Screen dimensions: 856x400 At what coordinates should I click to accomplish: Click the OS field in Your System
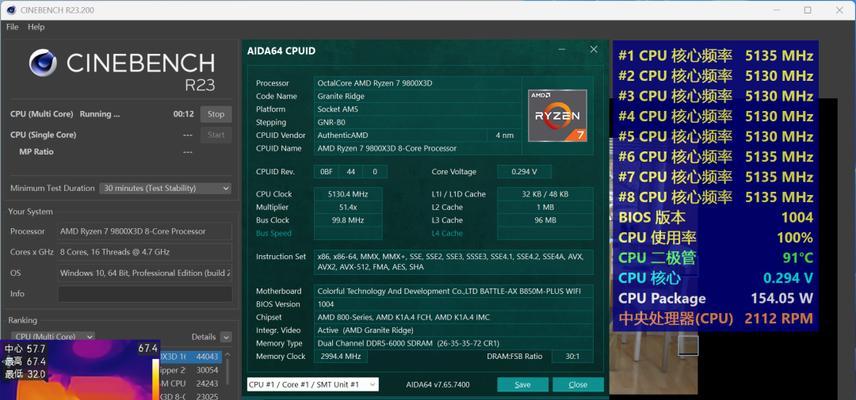pos(145,273)
